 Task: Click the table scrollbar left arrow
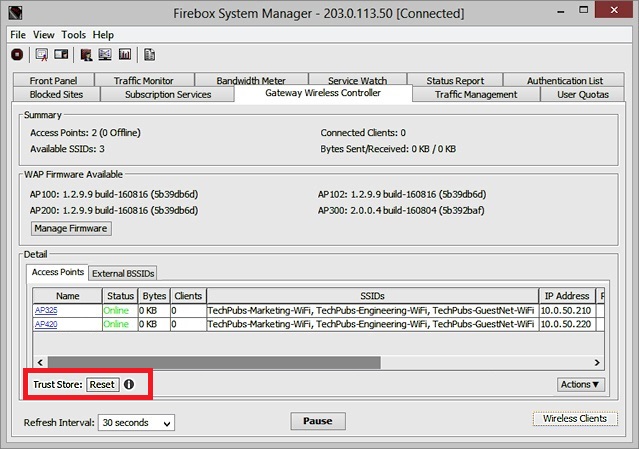(x=40, y=363)
